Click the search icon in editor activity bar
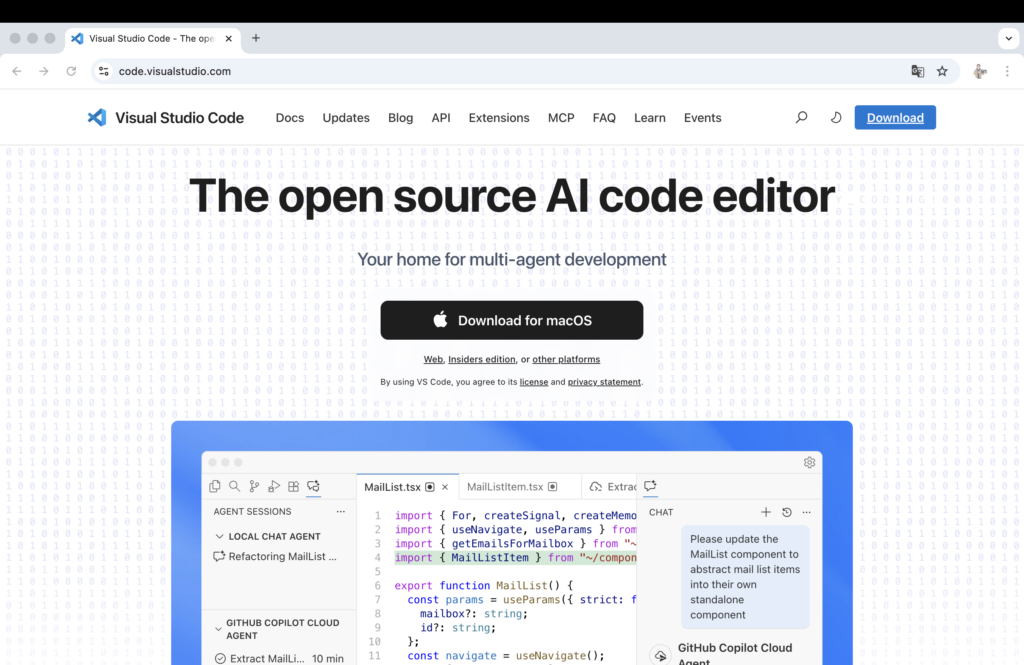The image size is (1024, 665). (234, 486)
